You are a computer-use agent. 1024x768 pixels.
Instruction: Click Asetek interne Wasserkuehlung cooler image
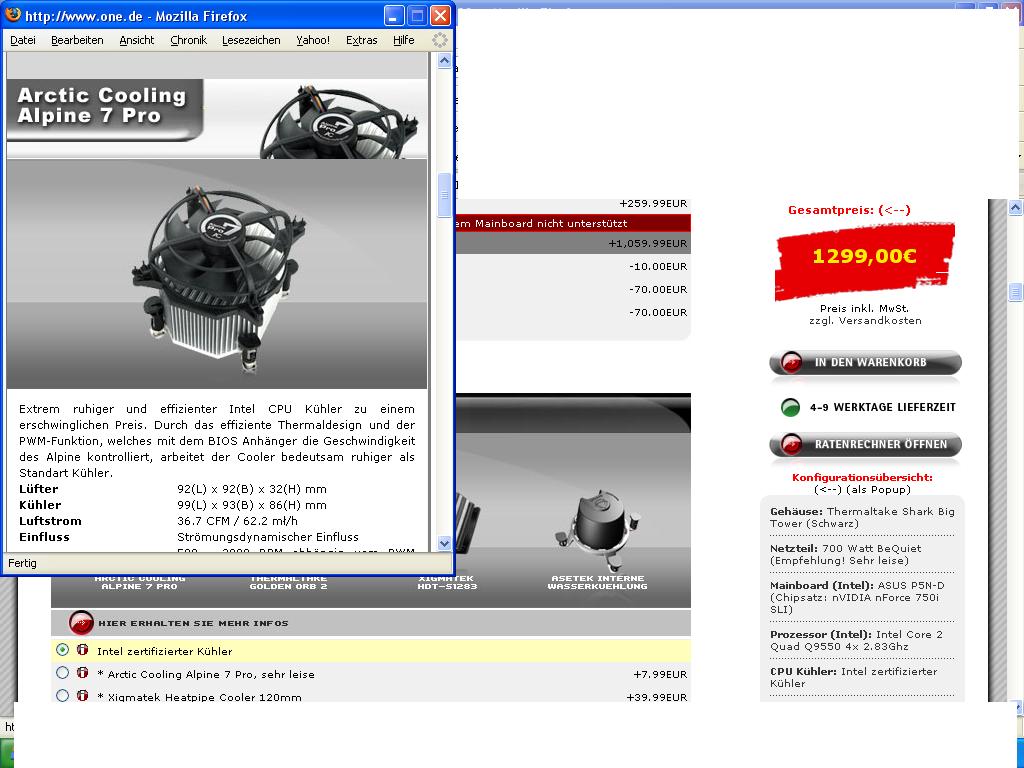[596, 530]
